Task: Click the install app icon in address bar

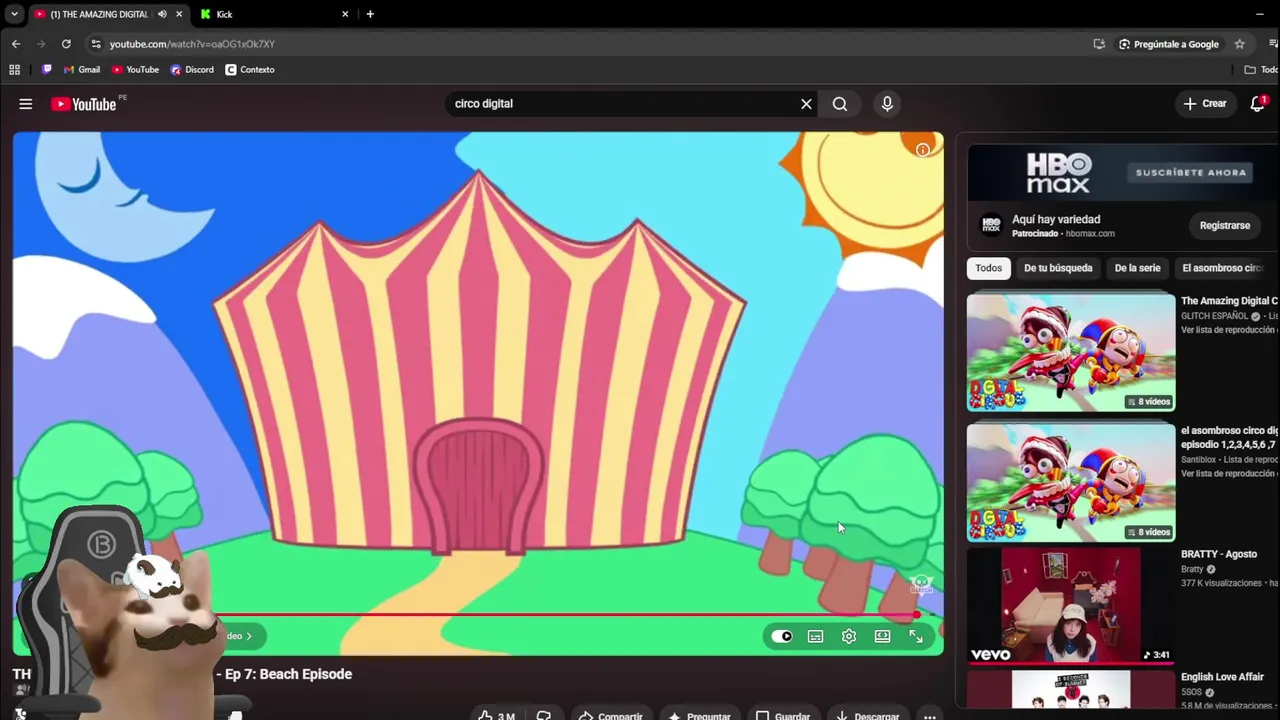Action: coord(1099,44)
